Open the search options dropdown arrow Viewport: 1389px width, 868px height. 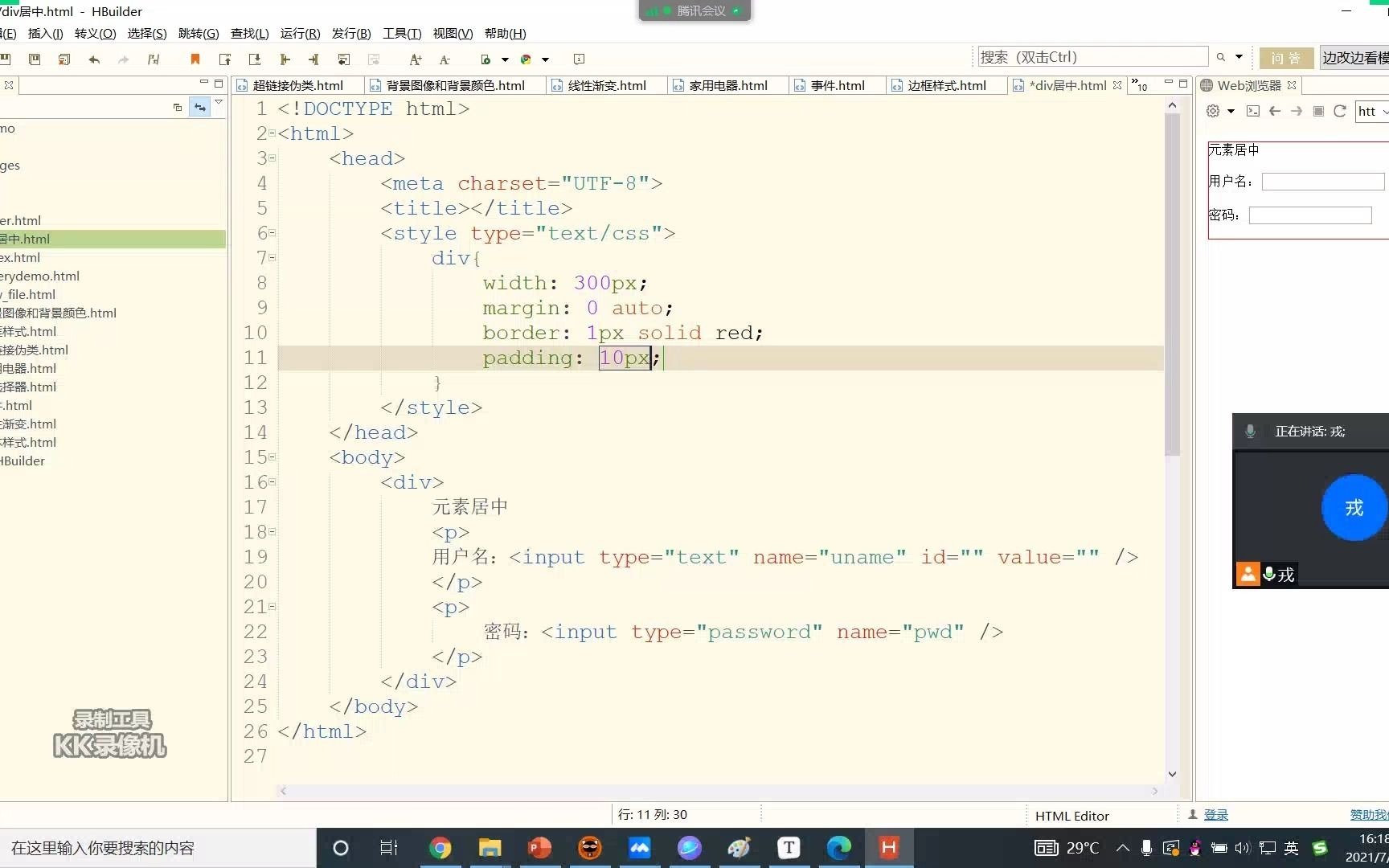pos(1239,57)
